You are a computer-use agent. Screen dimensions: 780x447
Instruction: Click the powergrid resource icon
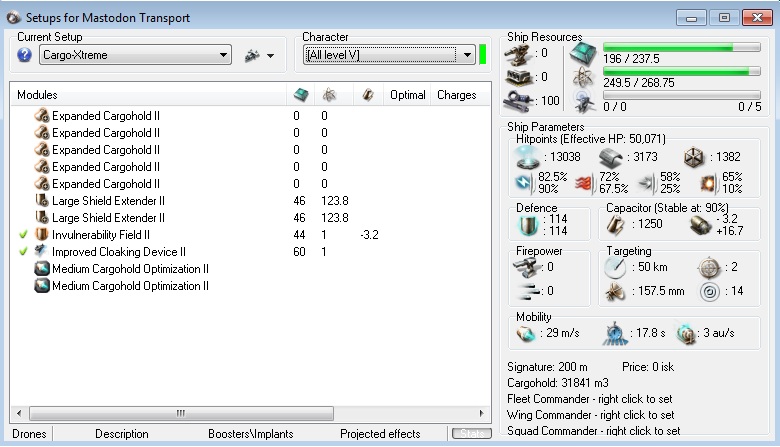click(x=583, y=78)
